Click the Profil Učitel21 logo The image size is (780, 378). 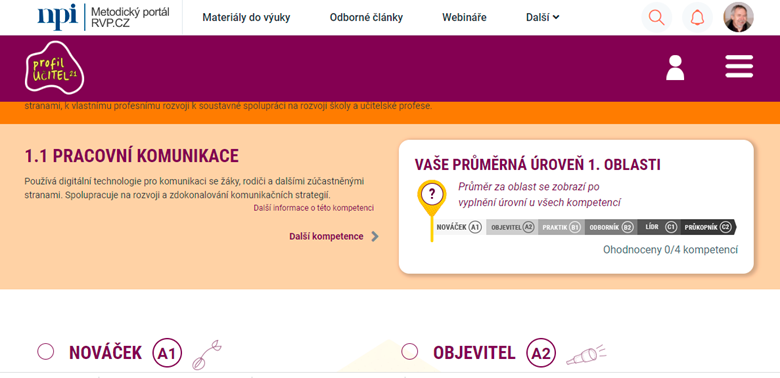[x=54, y=68]
